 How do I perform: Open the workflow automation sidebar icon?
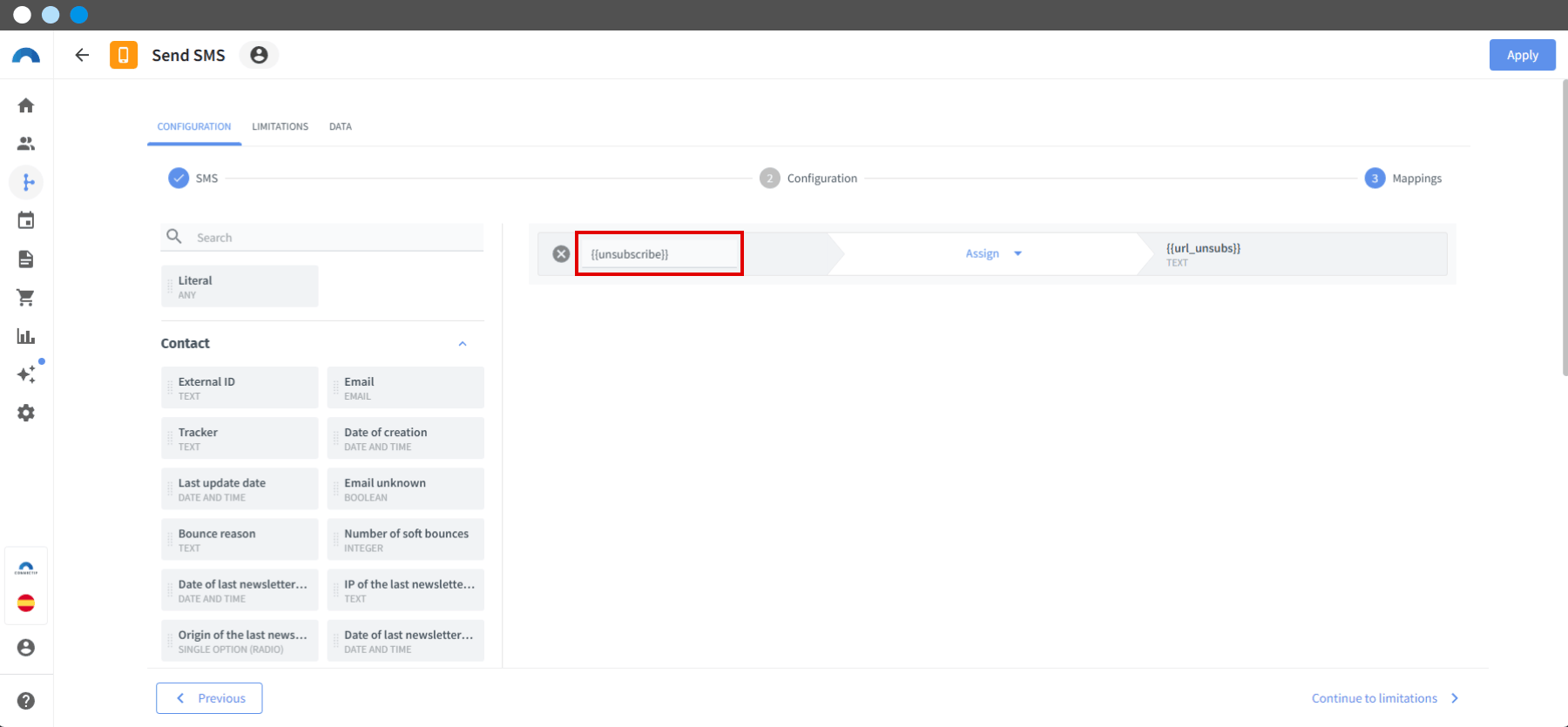pos(26,182)
